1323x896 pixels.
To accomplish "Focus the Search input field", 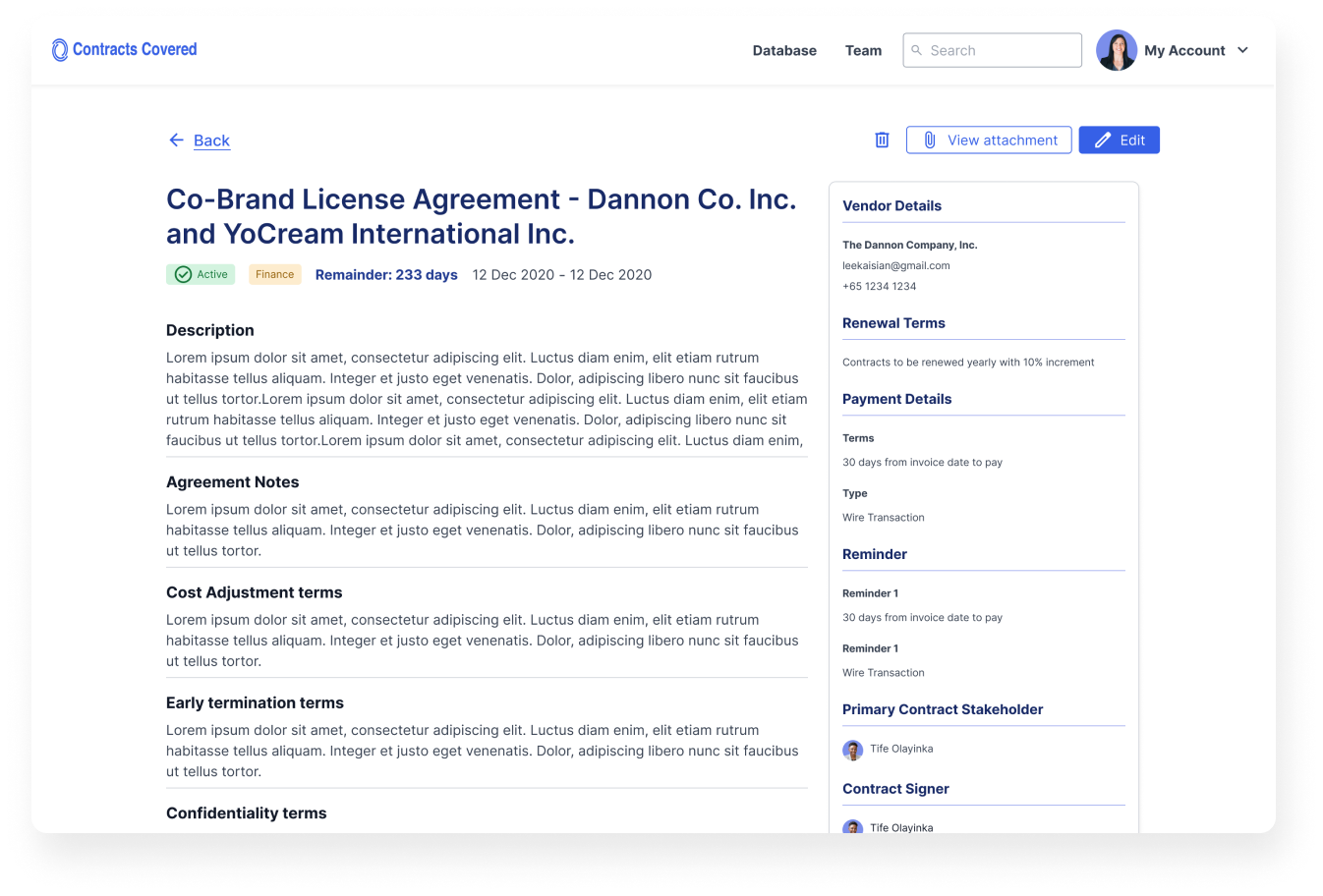I will point(993,50).
